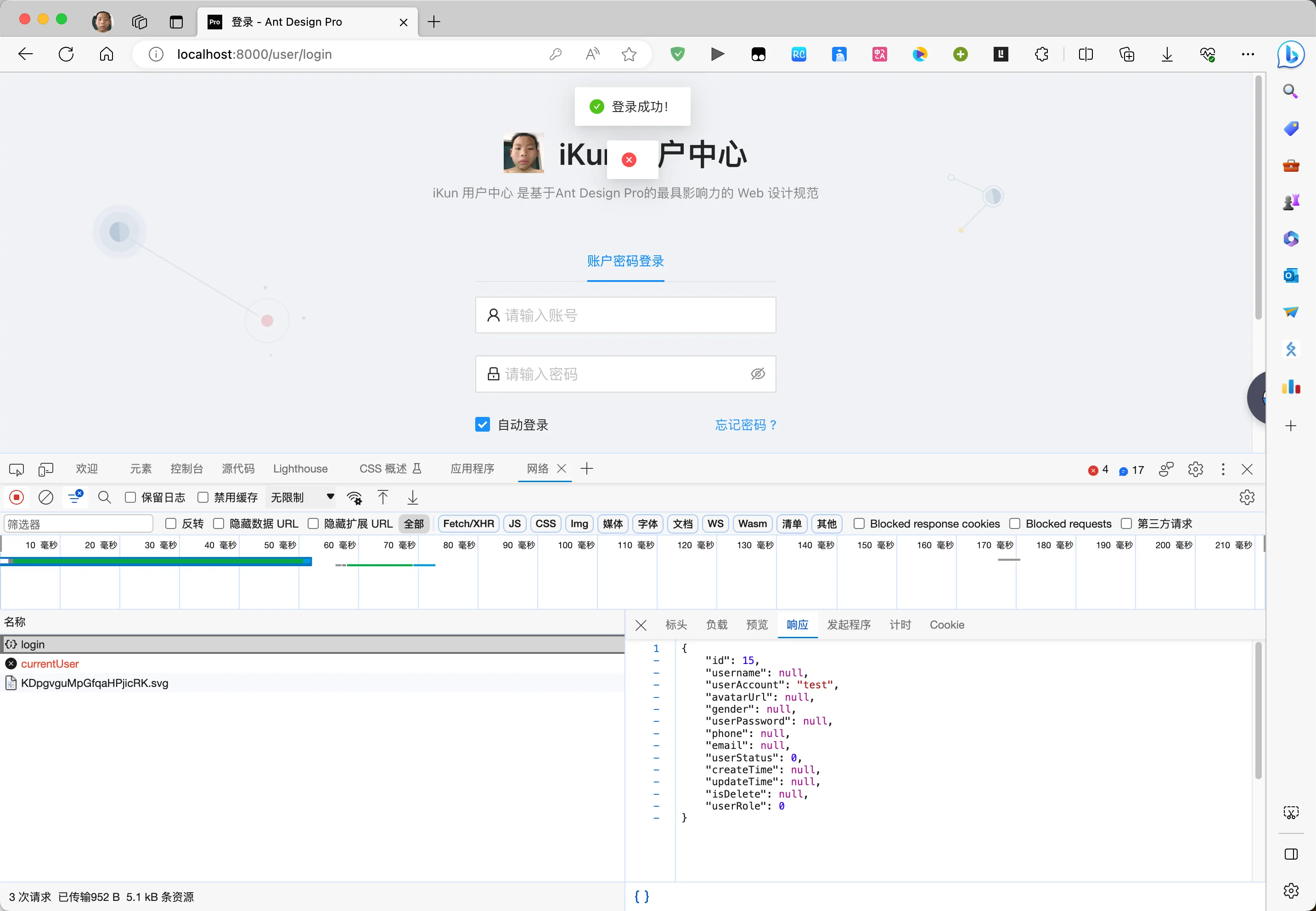Select KDpgvguMpGfqaHPjicRK.svg request row
Screen dimensions: 1316x911
312,683
